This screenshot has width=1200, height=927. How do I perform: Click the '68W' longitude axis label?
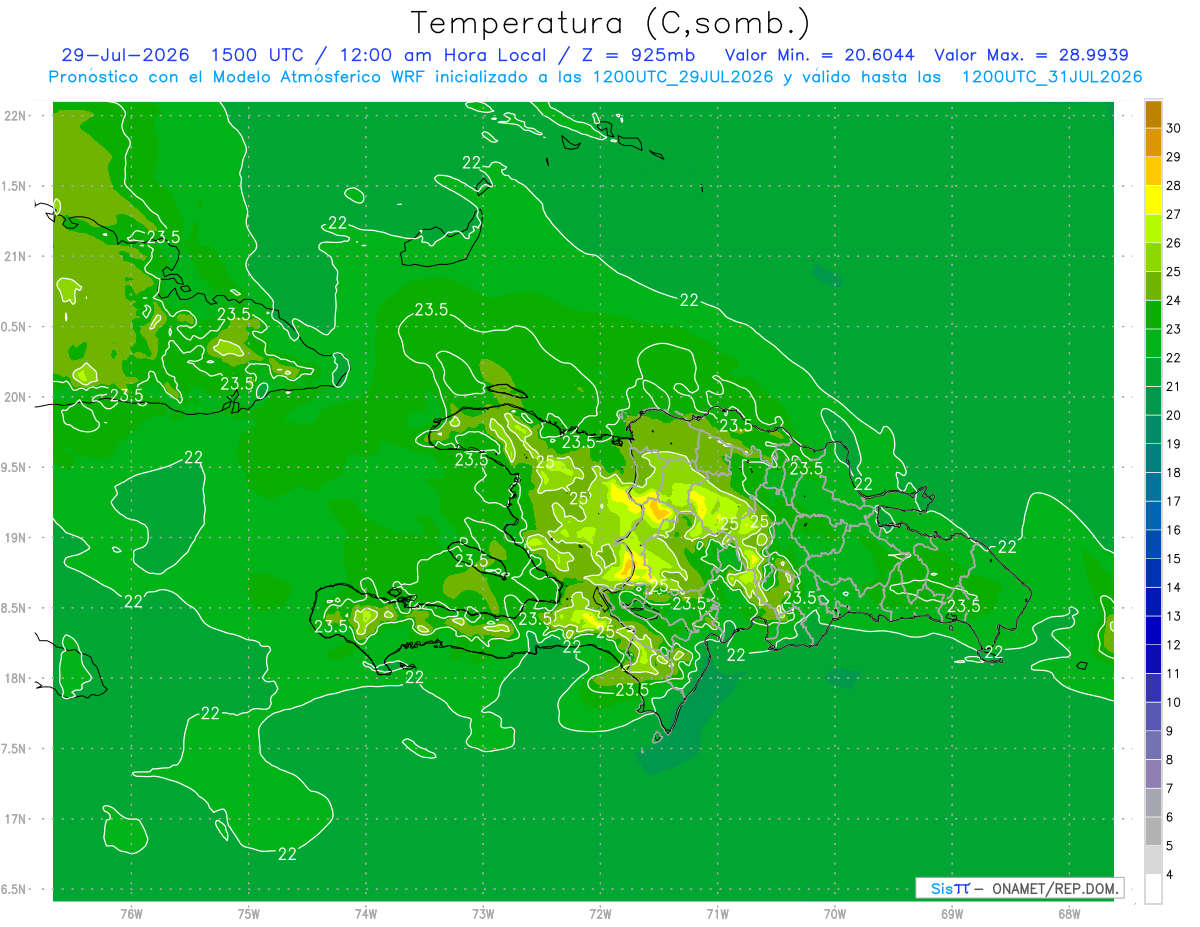coord(1069,914)
